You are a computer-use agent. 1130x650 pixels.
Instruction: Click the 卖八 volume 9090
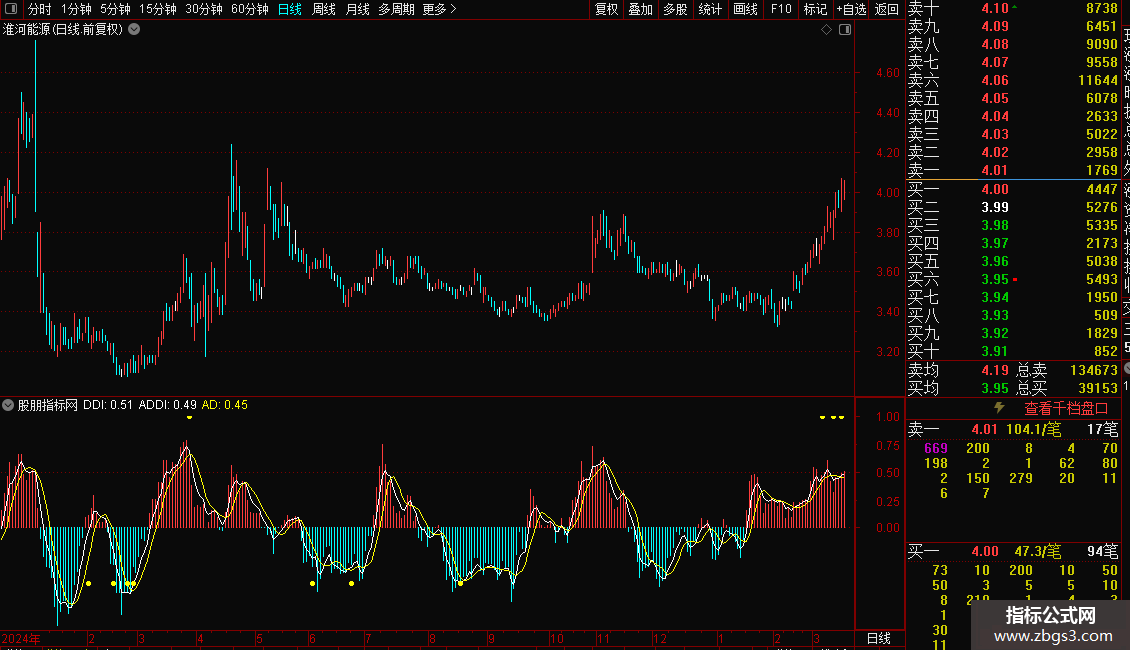click(1101, 44)
